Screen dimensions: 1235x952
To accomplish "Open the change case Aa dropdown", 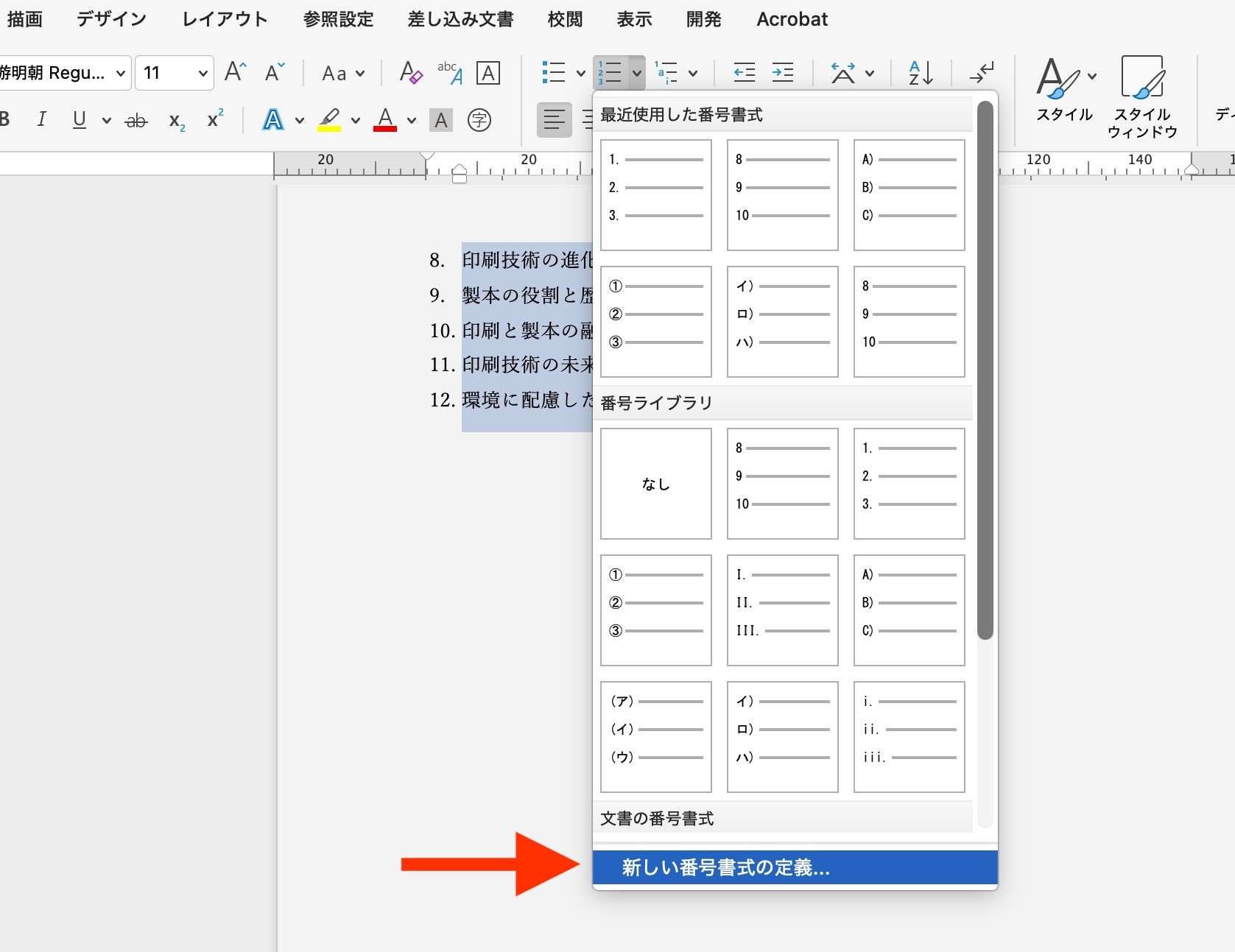I will 343,73.
